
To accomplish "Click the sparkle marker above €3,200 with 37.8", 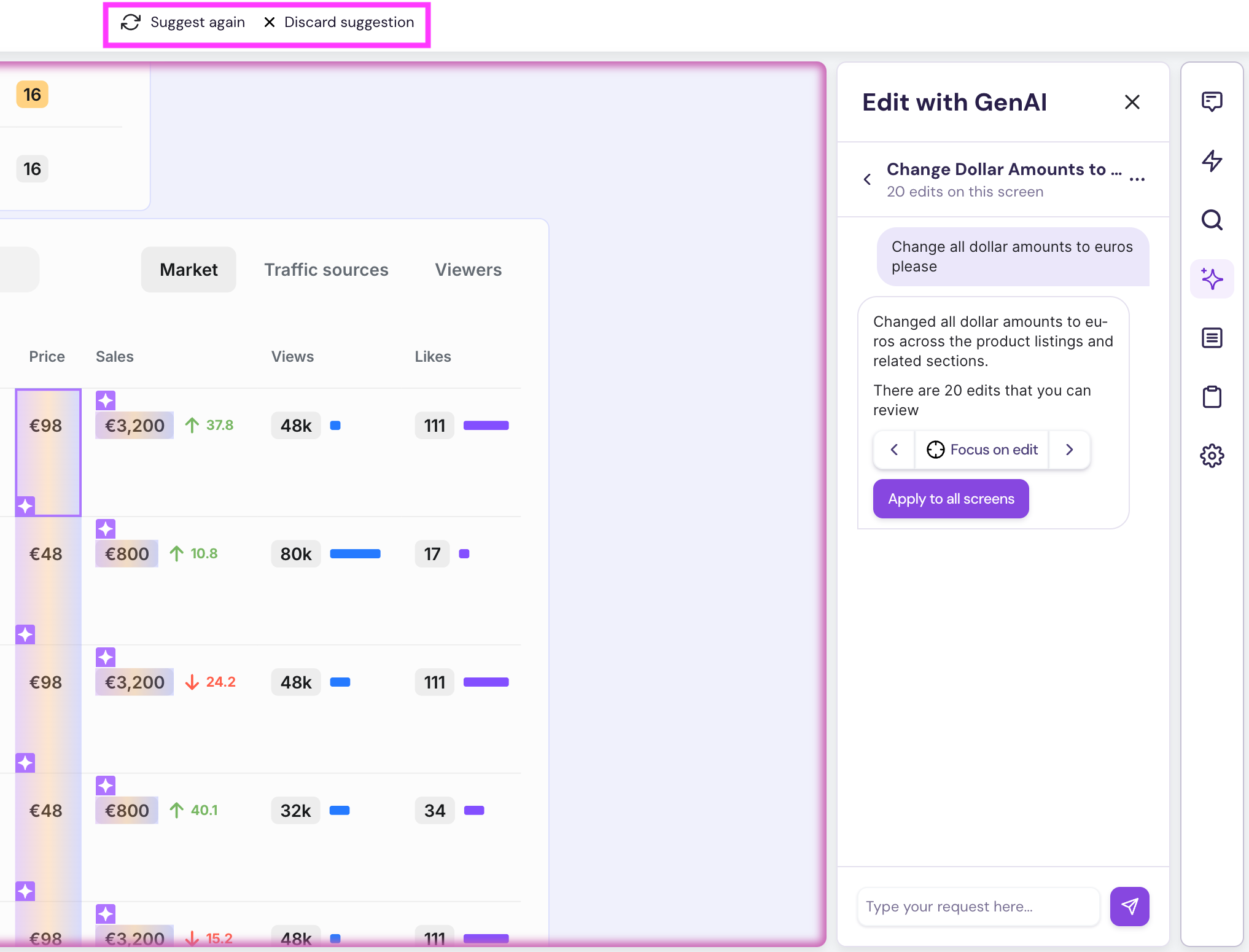I will 106,400.
